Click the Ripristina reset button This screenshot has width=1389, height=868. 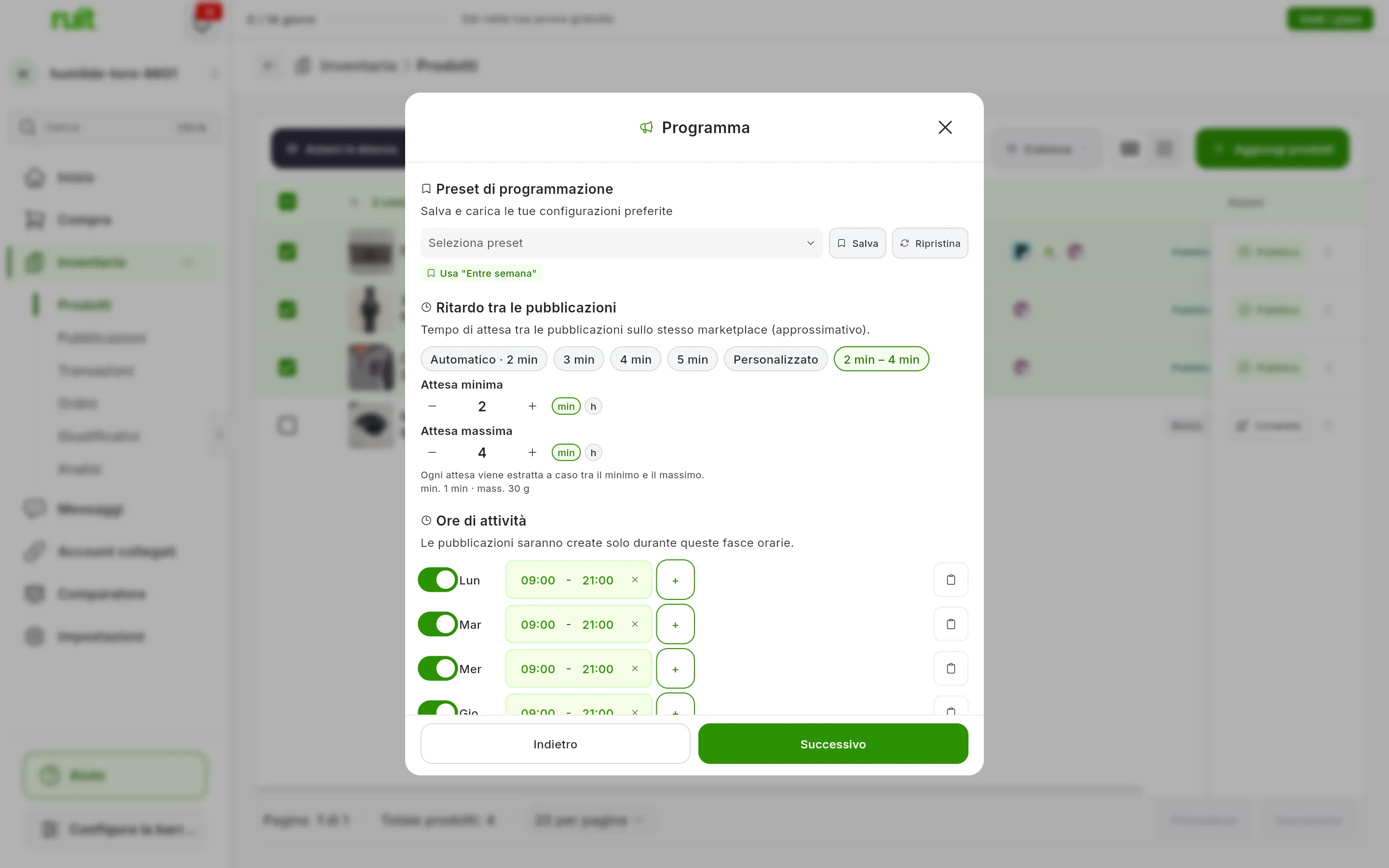click(x=930, y=243)
